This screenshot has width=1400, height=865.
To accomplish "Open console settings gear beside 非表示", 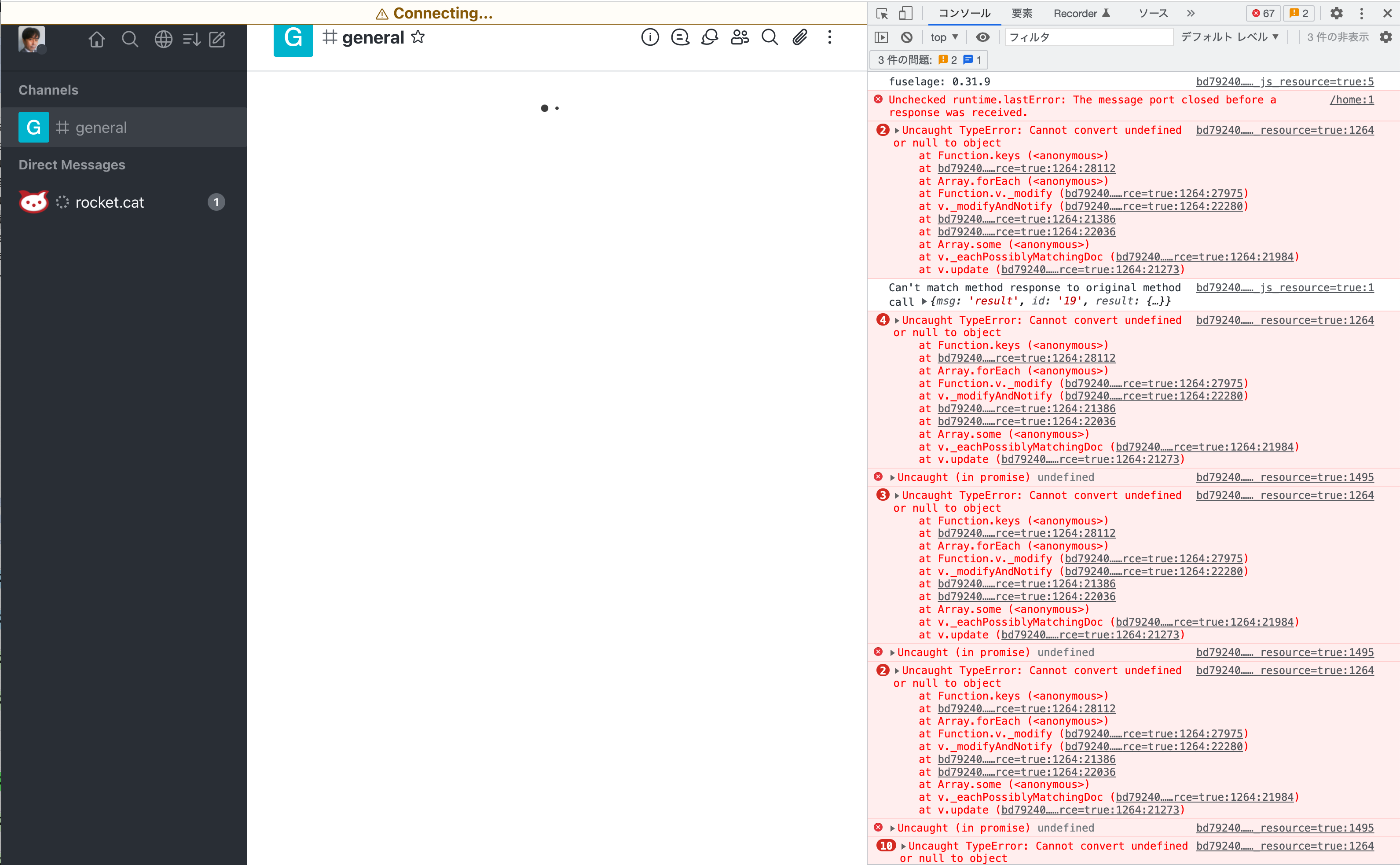I will coord(1386,37).
